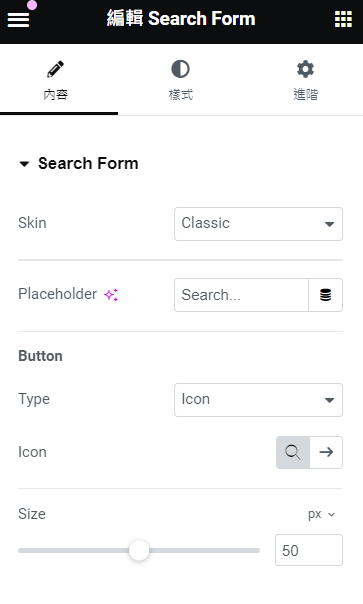The height and width of the screenshot is (604, 363).
Task: Choose the magnifier search icon
Action: tap(293, 452)
